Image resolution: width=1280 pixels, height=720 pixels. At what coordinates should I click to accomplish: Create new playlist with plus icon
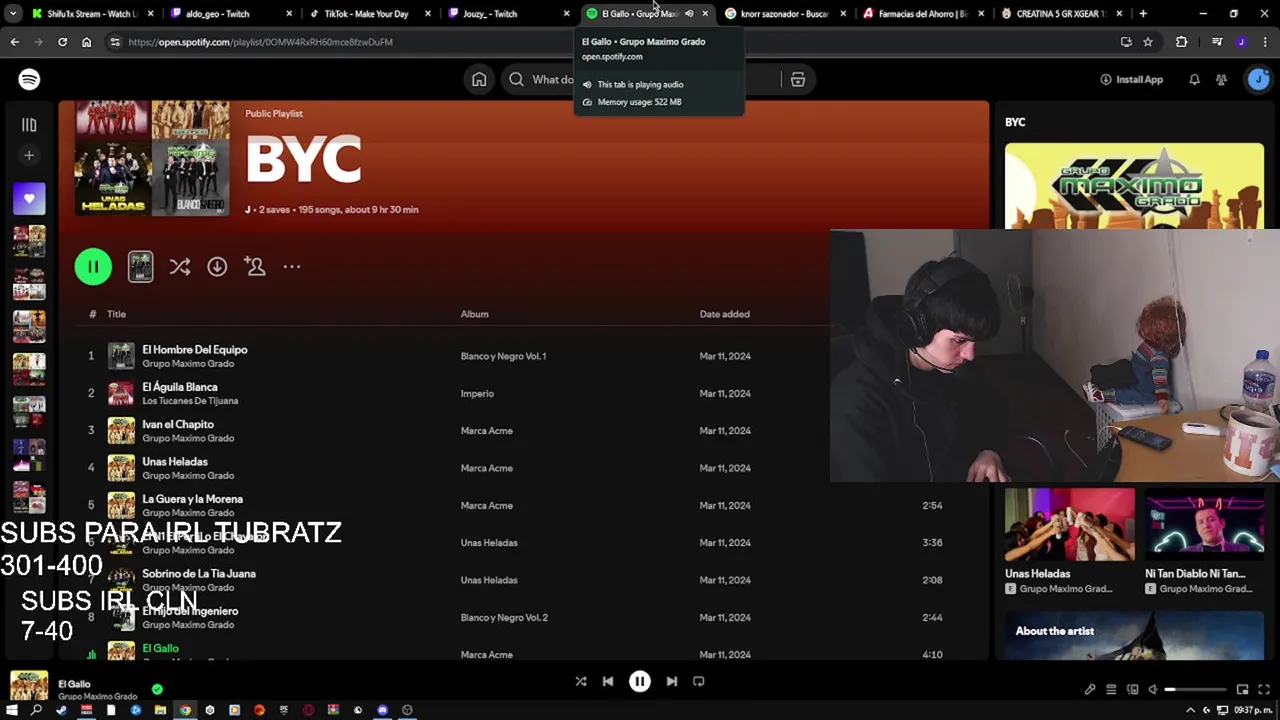point(29,155)
